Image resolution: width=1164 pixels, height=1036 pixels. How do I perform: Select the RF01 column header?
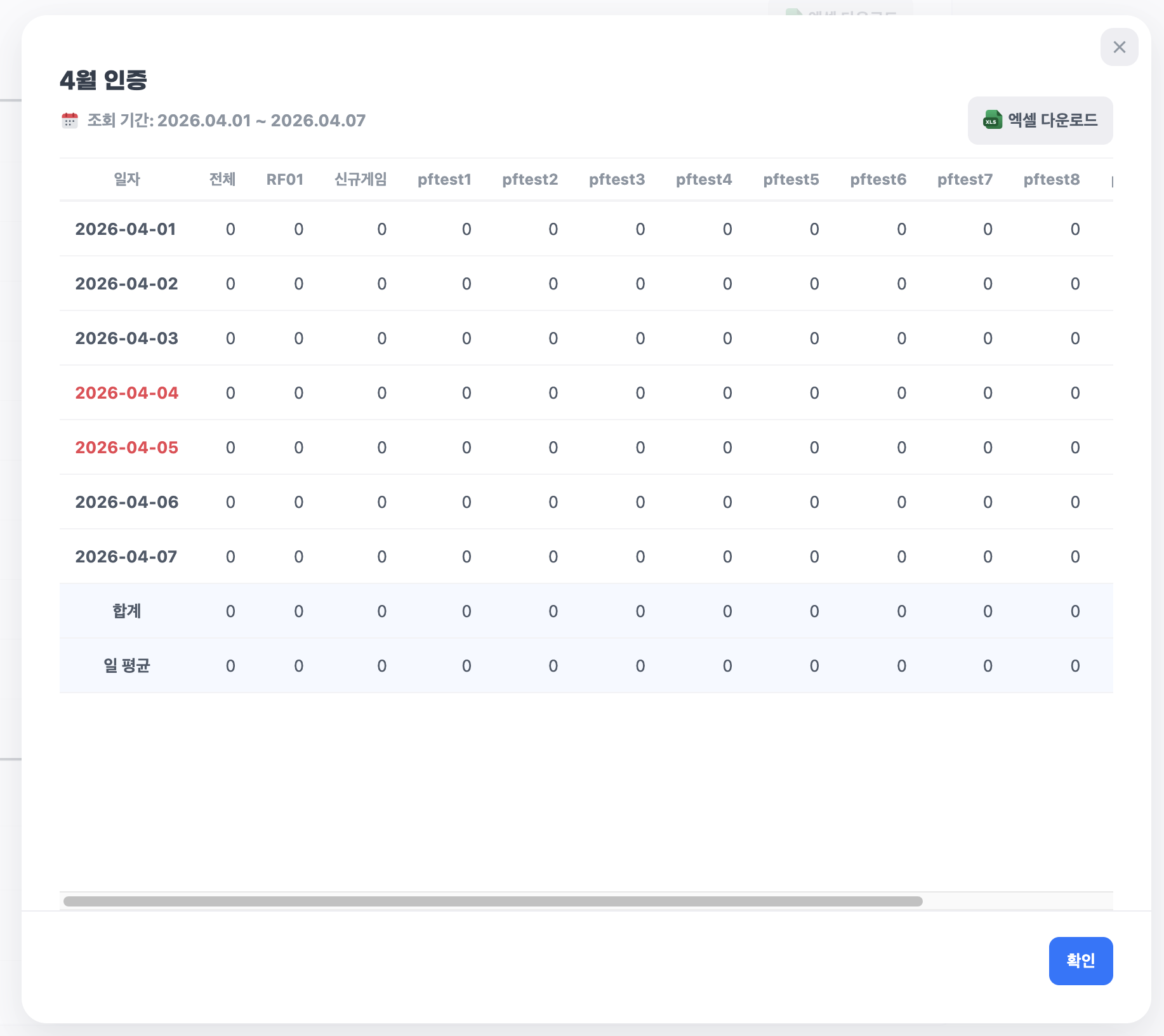tap(285, 180)
